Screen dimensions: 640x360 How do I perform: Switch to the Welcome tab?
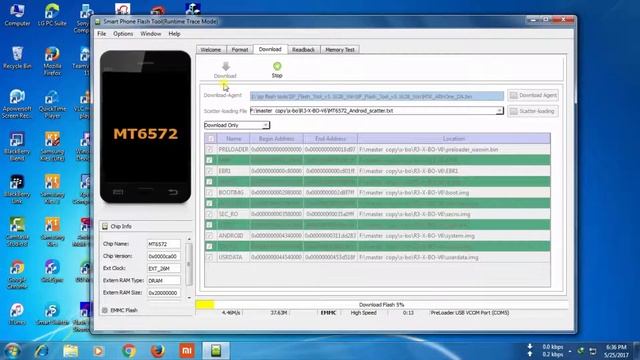pos(211,50)
